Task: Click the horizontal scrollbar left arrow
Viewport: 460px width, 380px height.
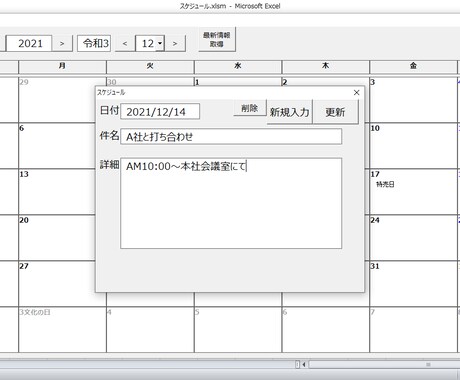Action: (304, 365)
